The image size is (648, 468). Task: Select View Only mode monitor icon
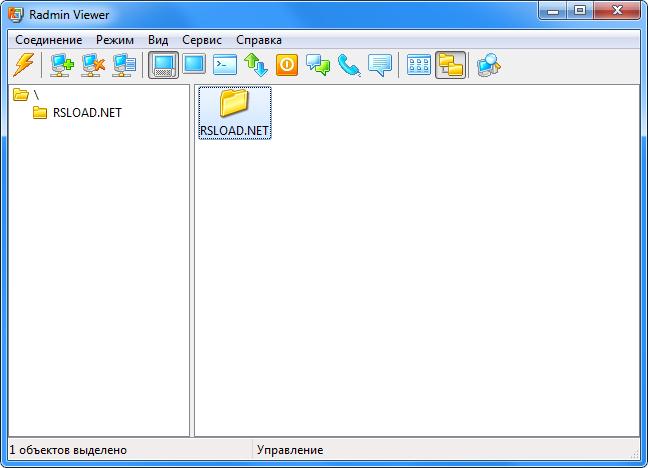point(194,64)
